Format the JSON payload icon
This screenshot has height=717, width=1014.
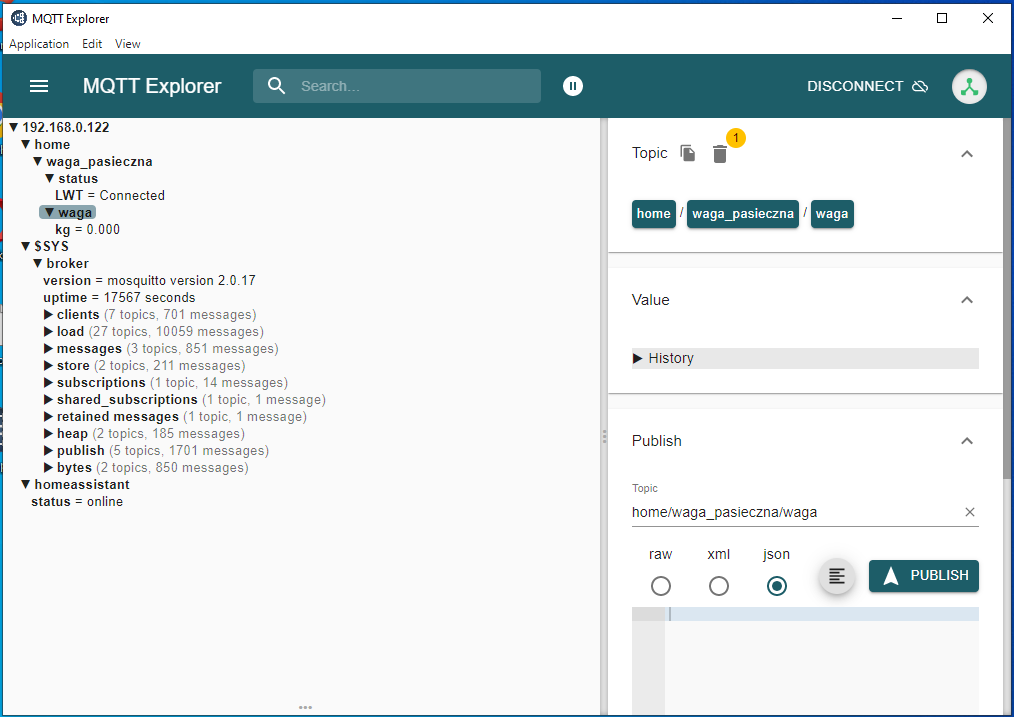pos(837,575)
